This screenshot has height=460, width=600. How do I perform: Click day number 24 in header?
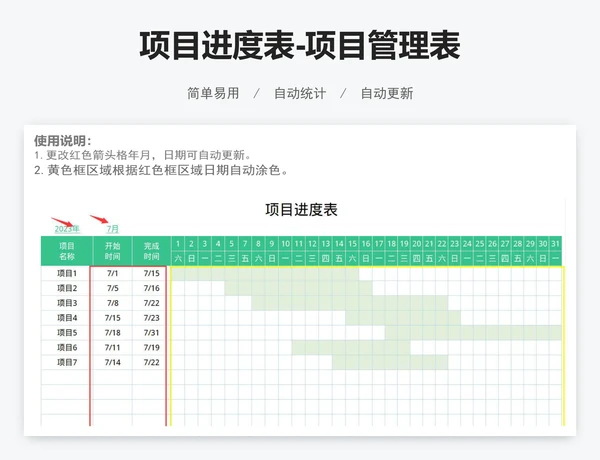click(x=467, y=244)
